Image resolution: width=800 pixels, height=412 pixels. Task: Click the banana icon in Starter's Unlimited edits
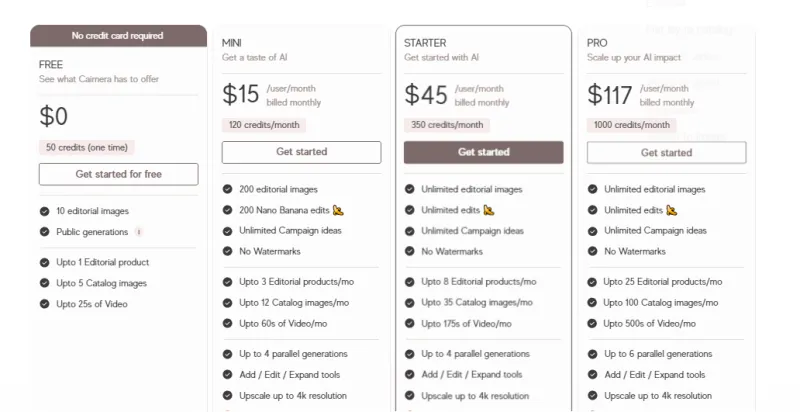489,210
